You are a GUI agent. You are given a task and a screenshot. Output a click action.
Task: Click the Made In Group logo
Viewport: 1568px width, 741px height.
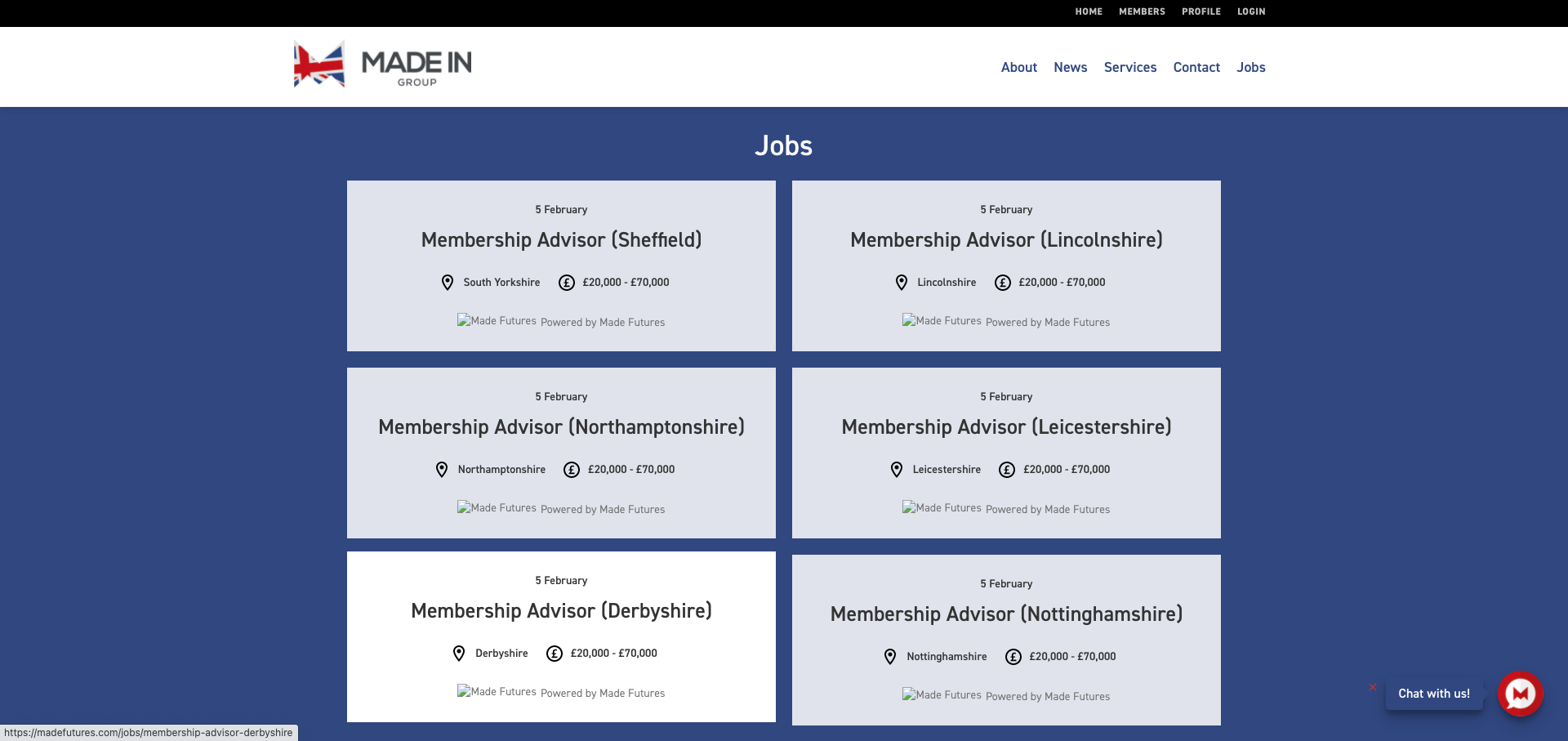click(x=382, y=64)
